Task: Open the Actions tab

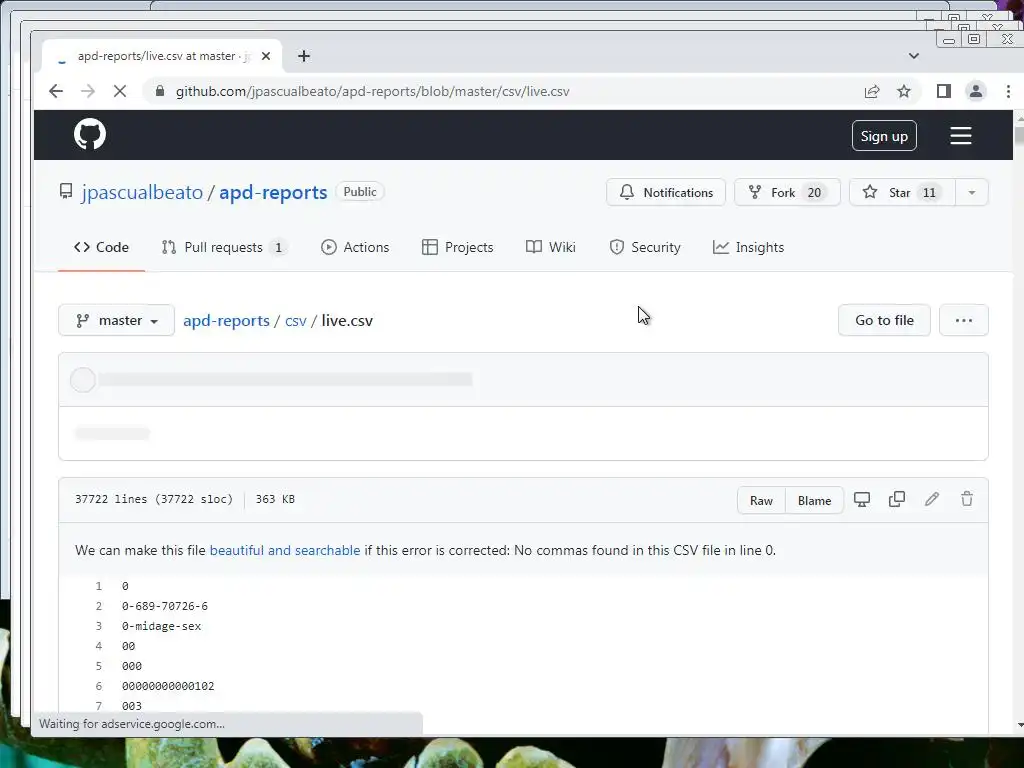Action: point(355,248)
